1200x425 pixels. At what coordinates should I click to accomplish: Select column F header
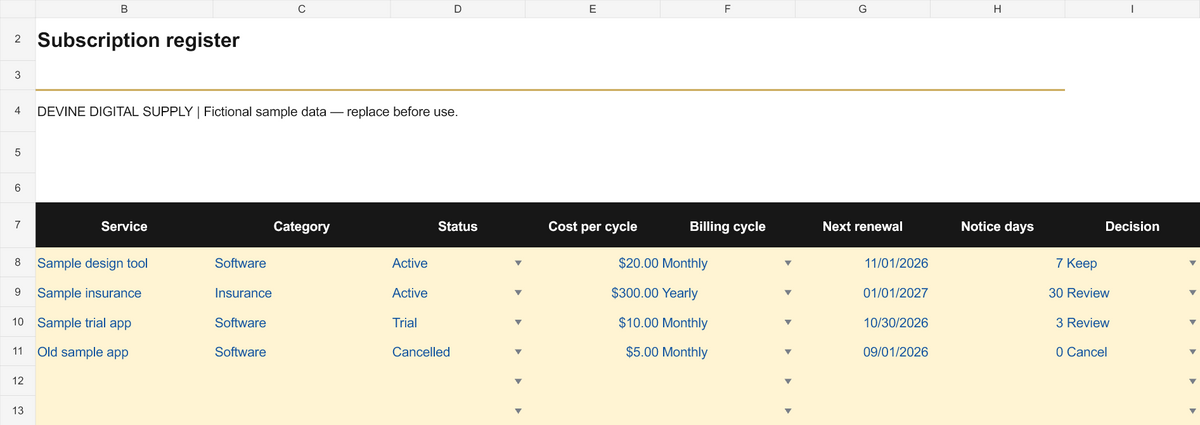click(727, 8)
